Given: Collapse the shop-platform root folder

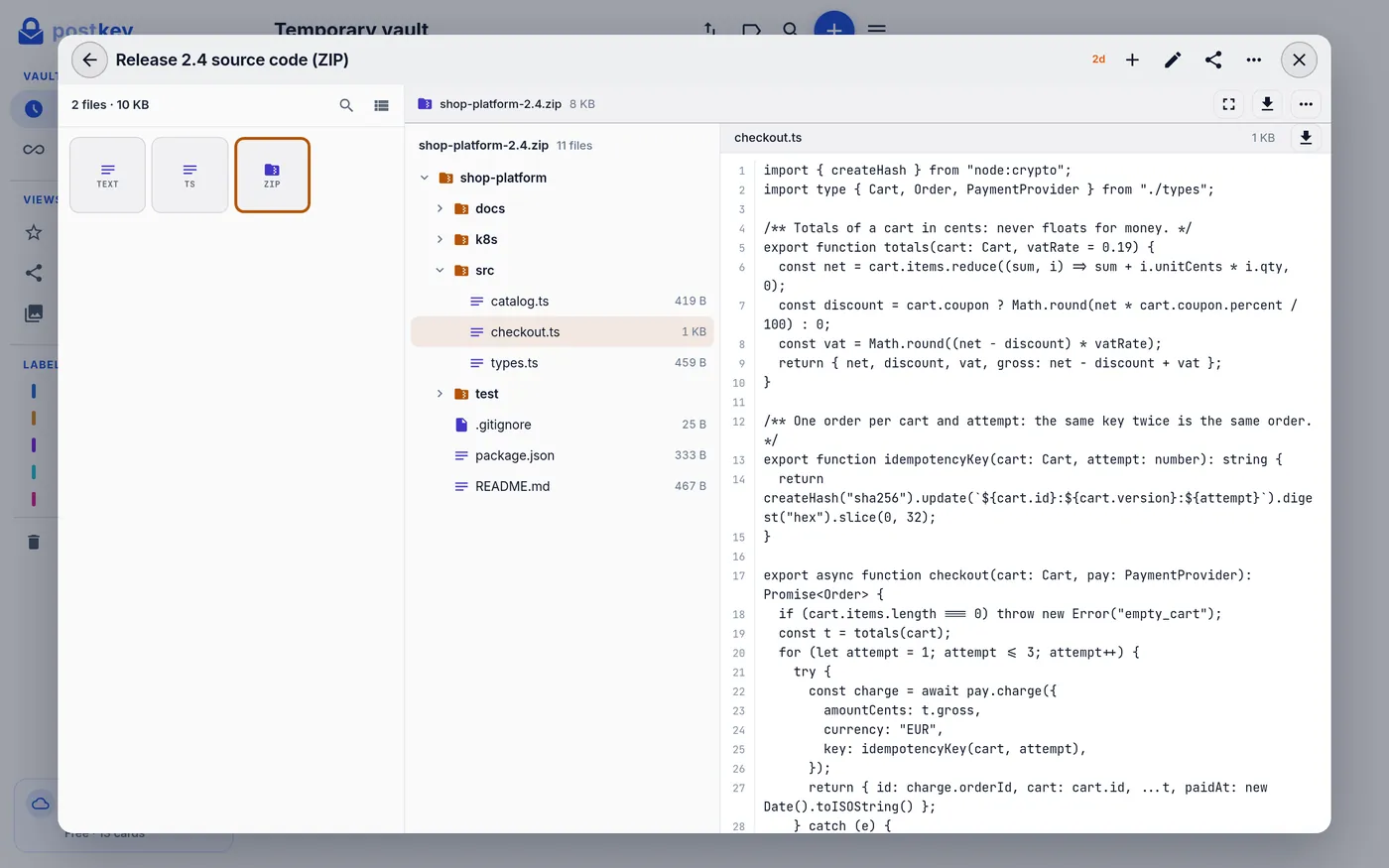Looking at the screenshot, I should pos(425,178).
